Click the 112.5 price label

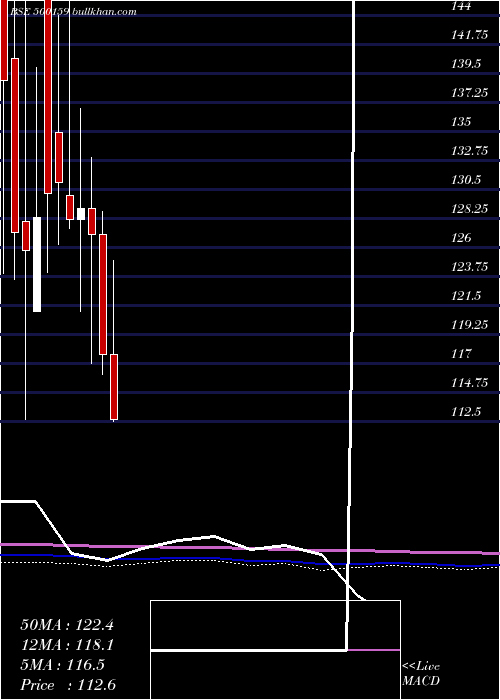[466, 412]
